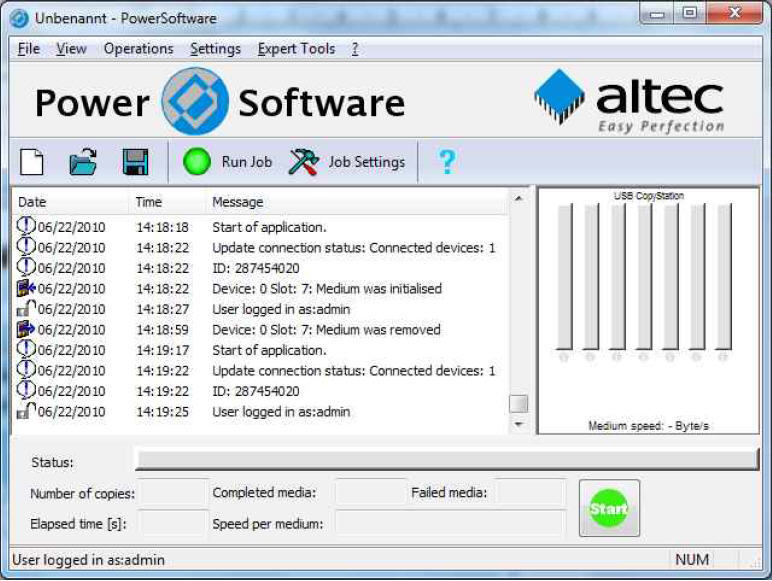This screenshot has height=581, width=772.
Task: Open the View menu
Action: coord(71,49)
